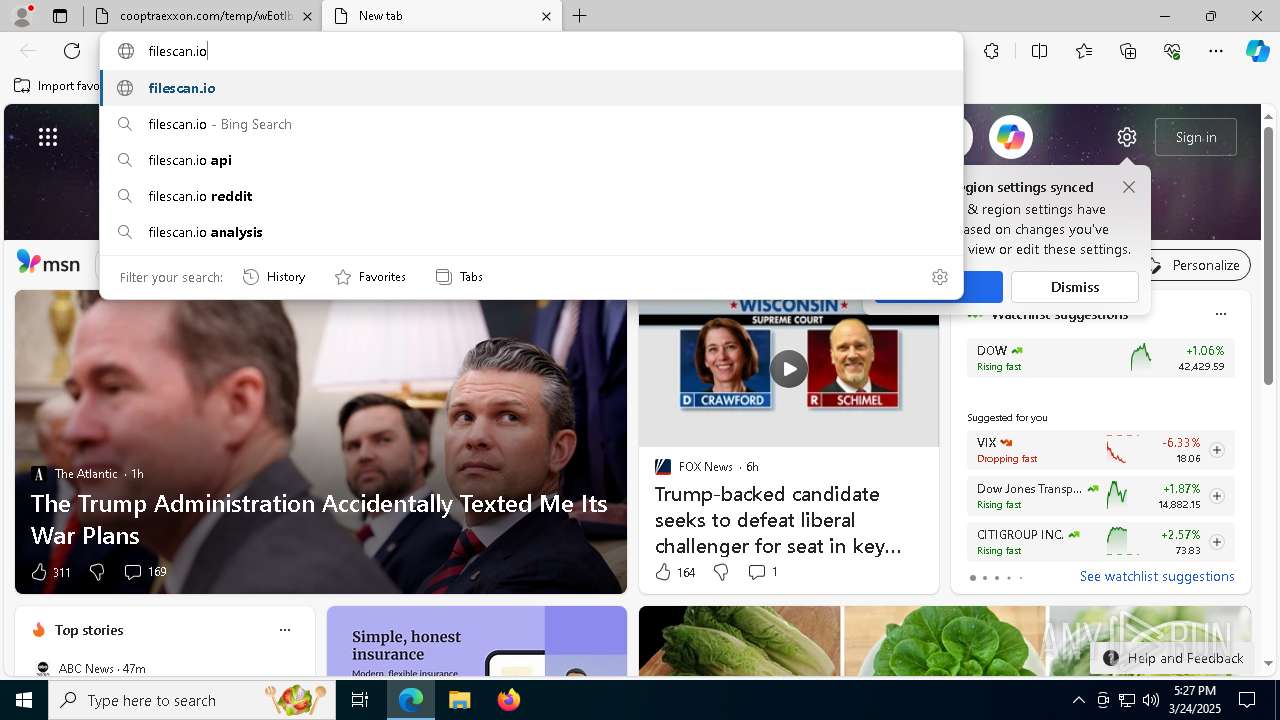The image size is (1280, 720).
Task: Click See watchlist suggestions link
Action: (x=1157, y=576)
